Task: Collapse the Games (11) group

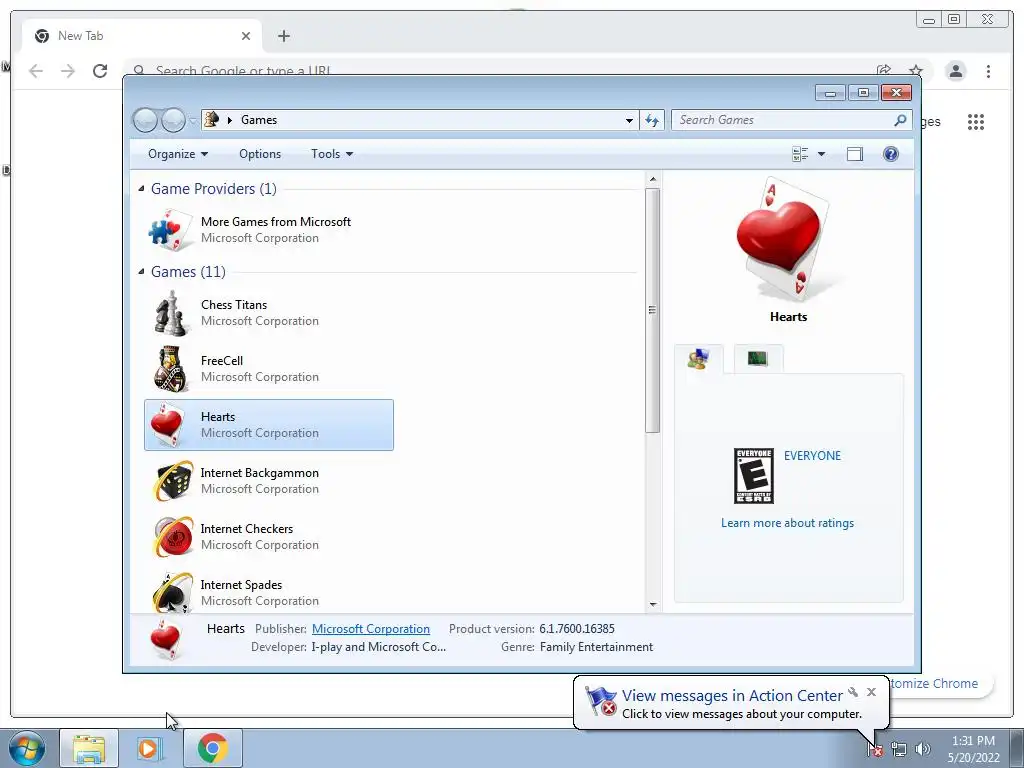Action: point(142,272)
